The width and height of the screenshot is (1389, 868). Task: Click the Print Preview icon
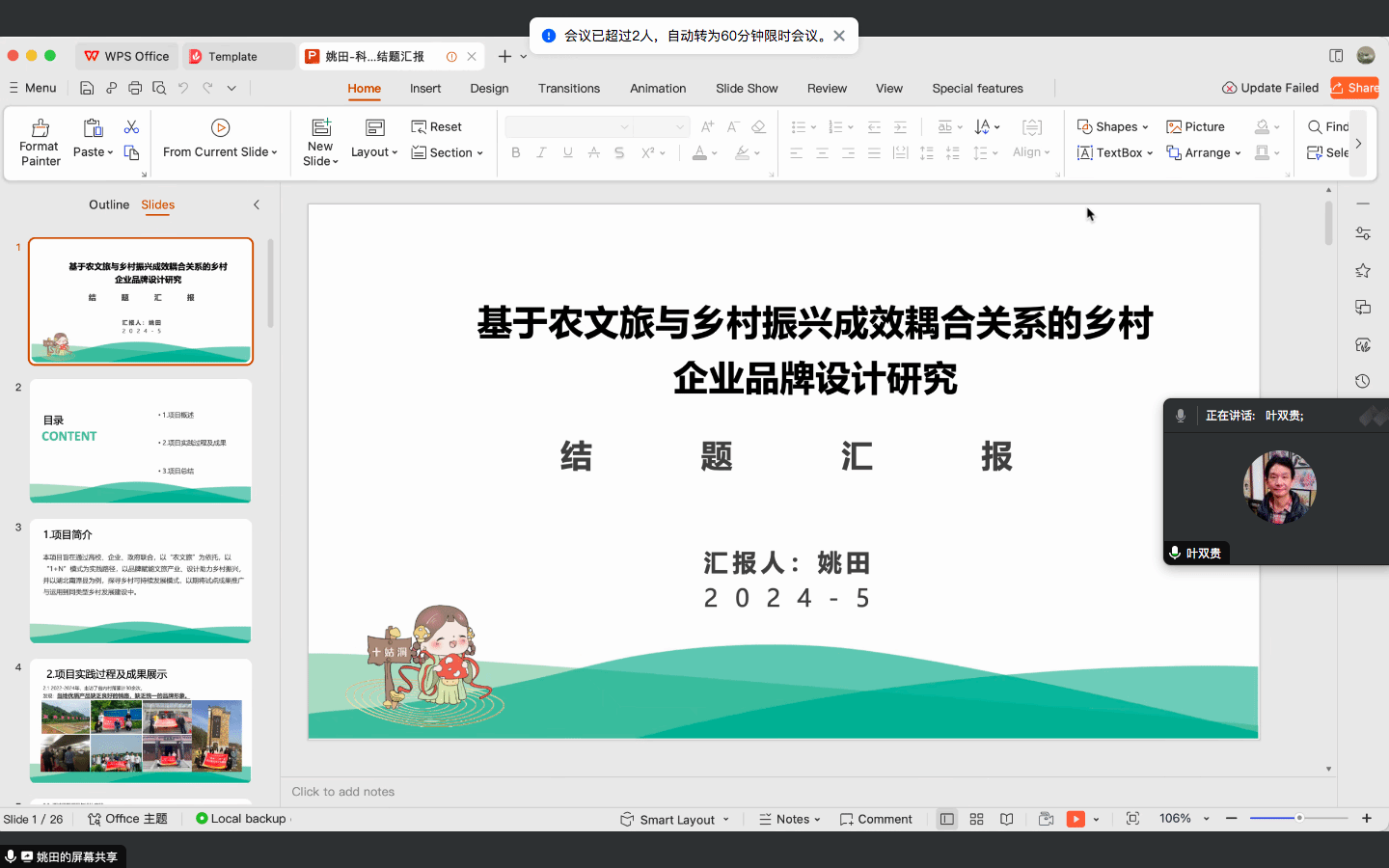click(159, 88)
